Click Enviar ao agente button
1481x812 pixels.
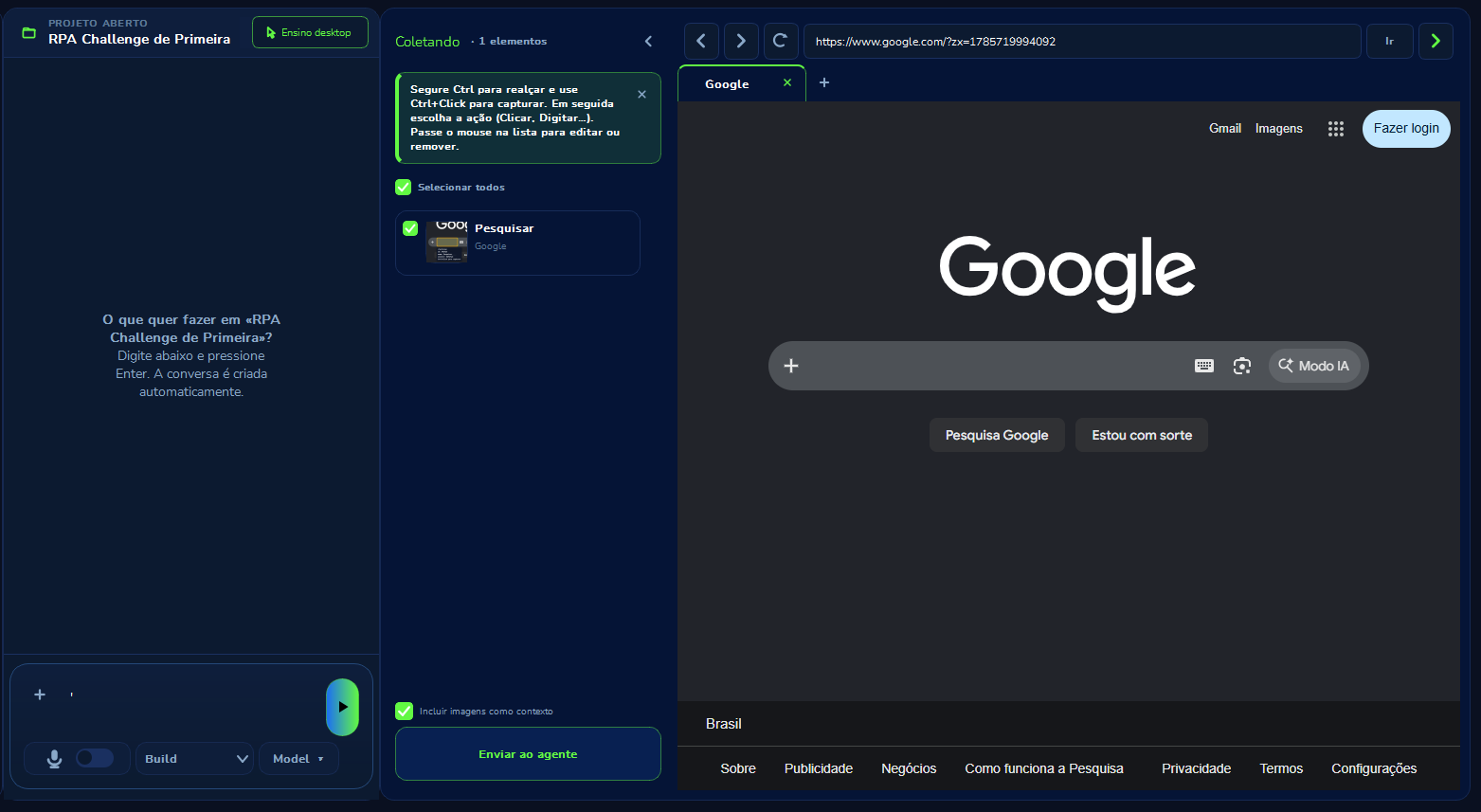tap(528, 754)
